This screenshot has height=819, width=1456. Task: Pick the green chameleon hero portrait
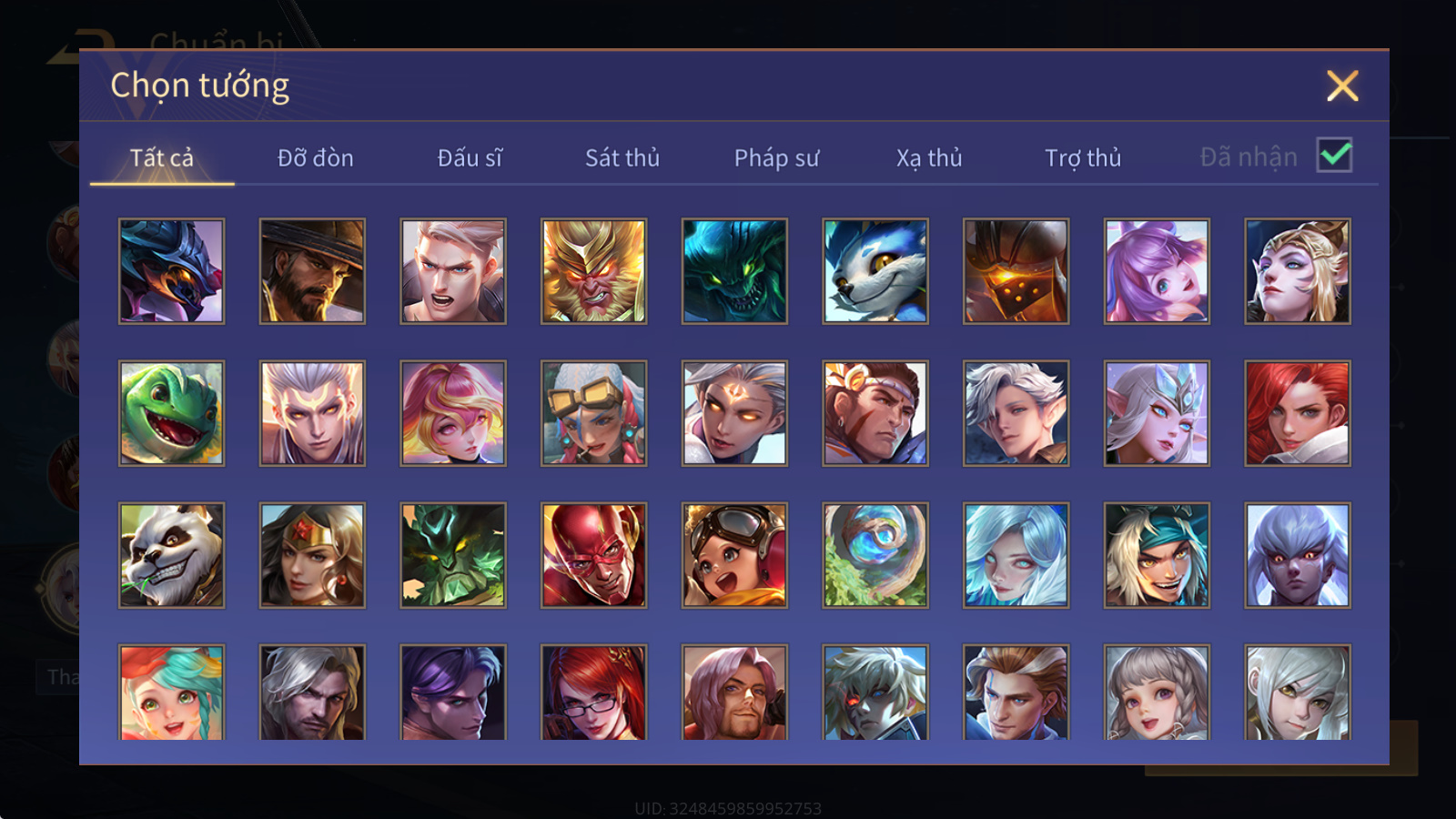pos(171,413)
